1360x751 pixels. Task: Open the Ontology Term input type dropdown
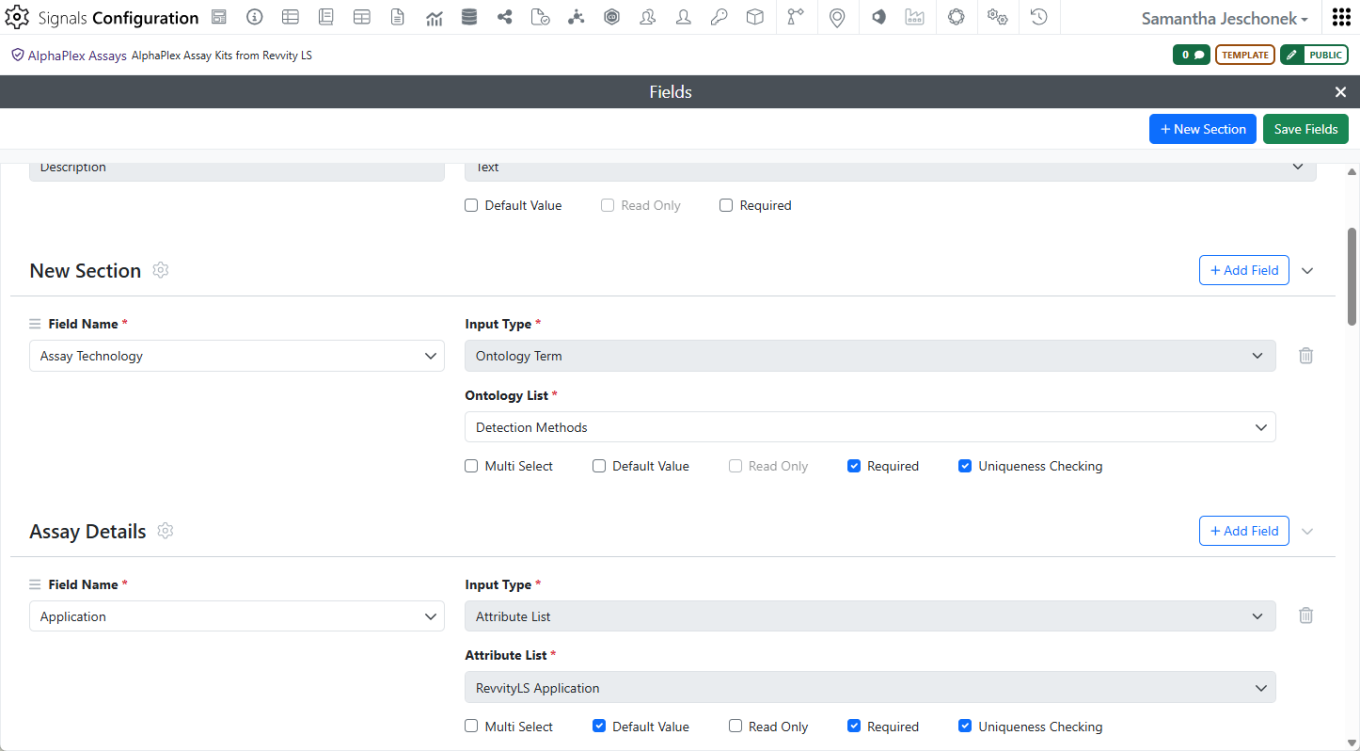(x=870, y=356)
